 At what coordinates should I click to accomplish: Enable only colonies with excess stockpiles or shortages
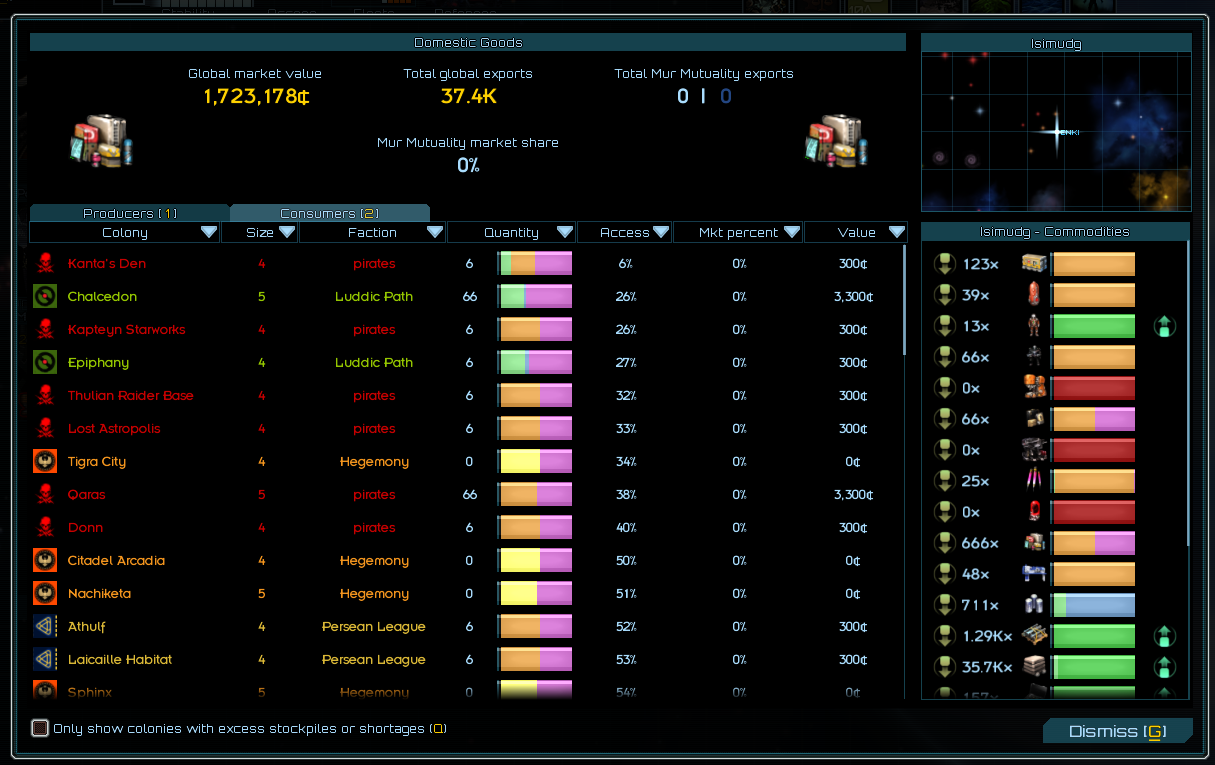click(x=40, y=728)
